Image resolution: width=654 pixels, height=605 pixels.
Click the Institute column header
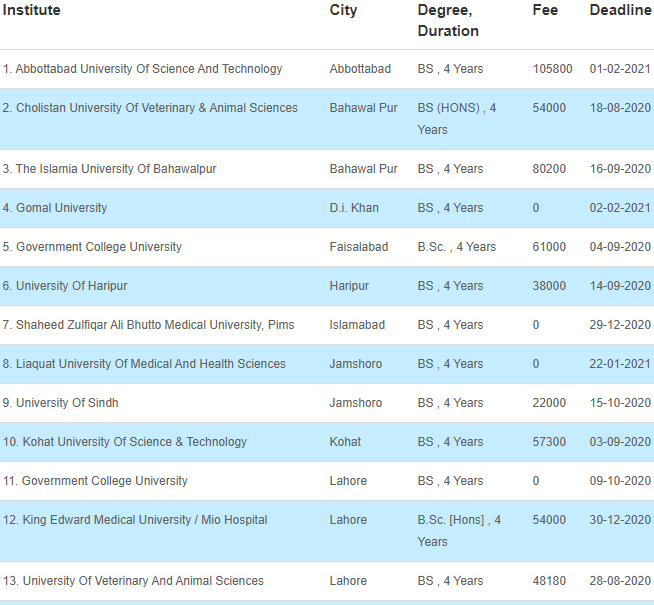tap(31, 10)
